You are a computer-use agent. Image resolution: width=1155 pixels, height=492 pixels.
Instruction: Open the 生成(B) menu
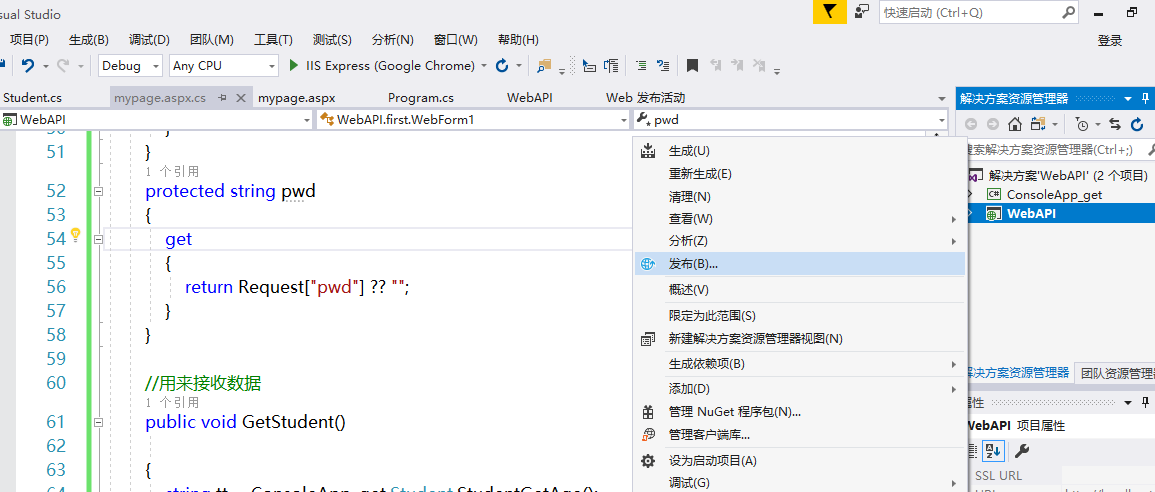click(x=88, y=40)
